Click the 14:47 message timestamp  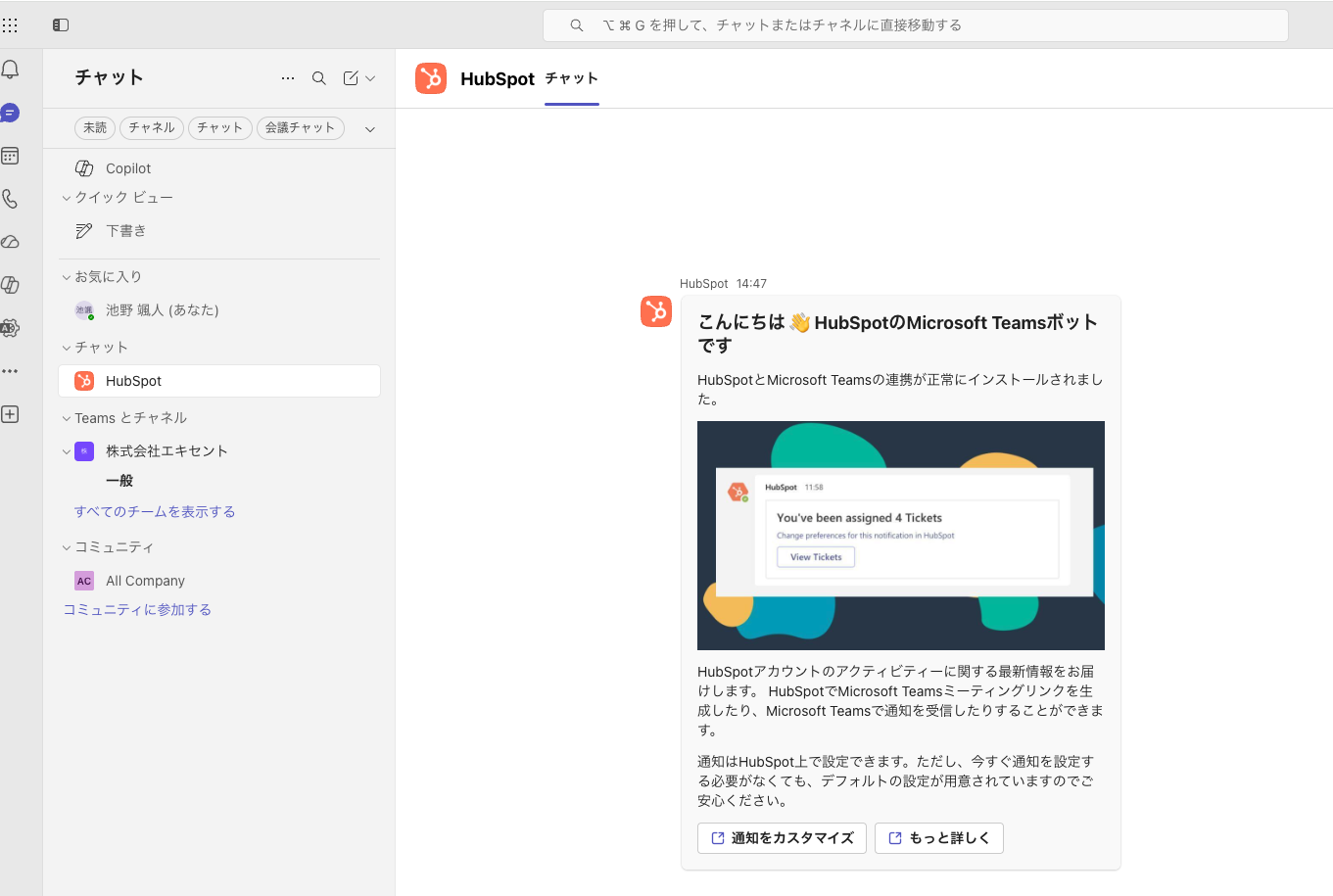751,284
